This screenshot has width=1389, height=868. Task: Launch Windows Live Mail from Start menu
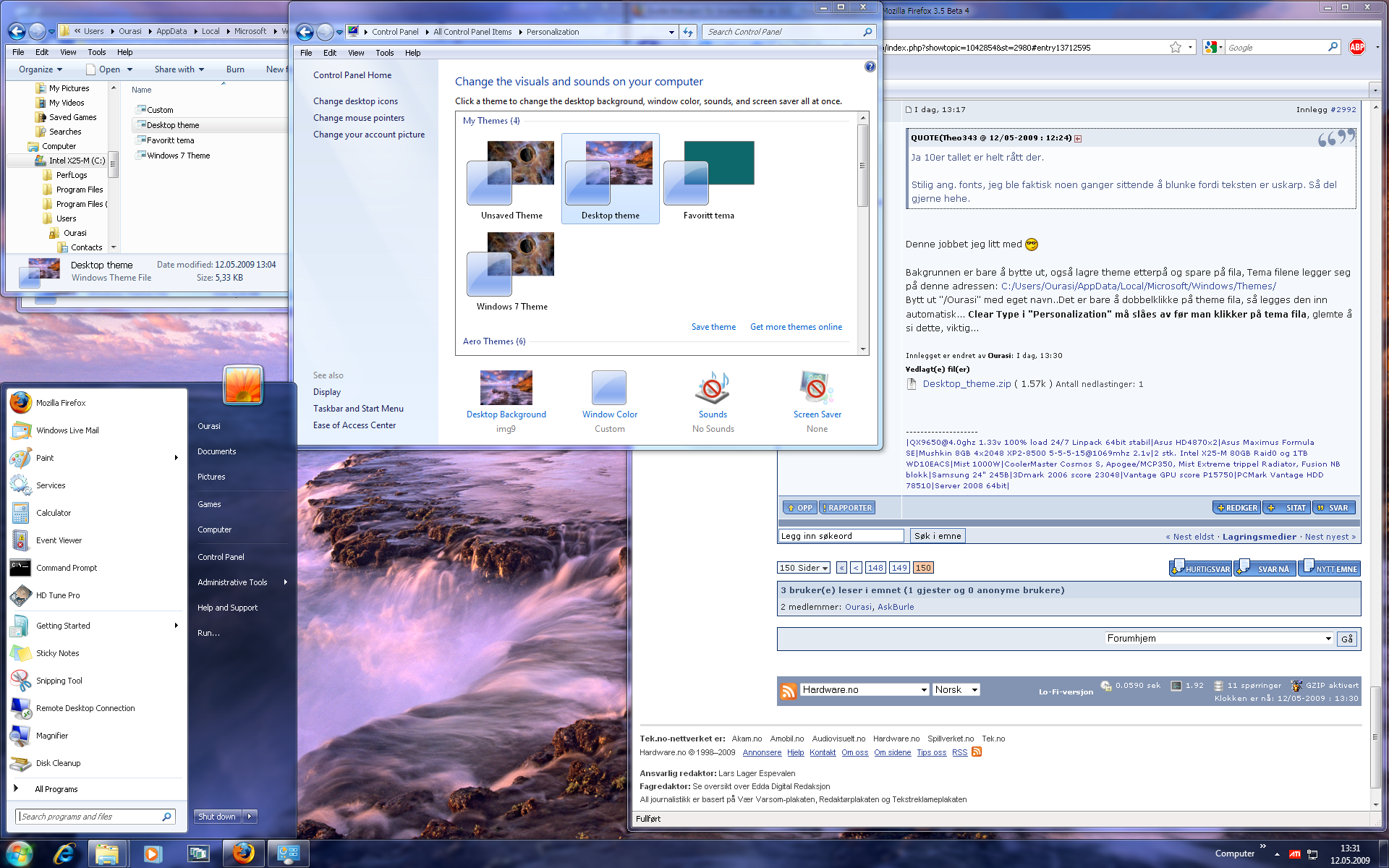pyautogui.click(x=67, y=430)
